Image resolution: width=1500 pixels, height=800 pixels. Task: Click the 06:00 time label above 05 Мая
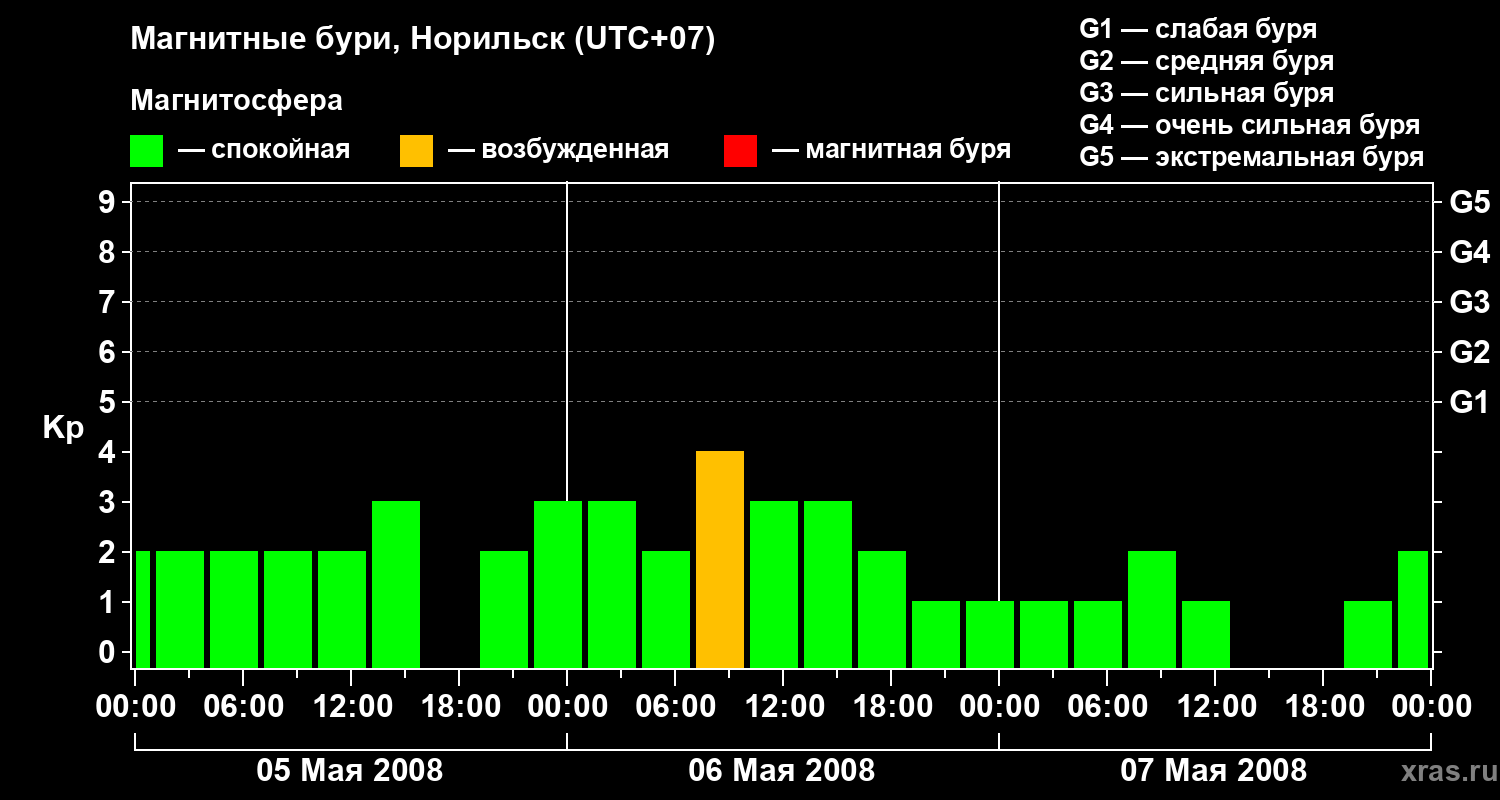[x=243, y=707]
